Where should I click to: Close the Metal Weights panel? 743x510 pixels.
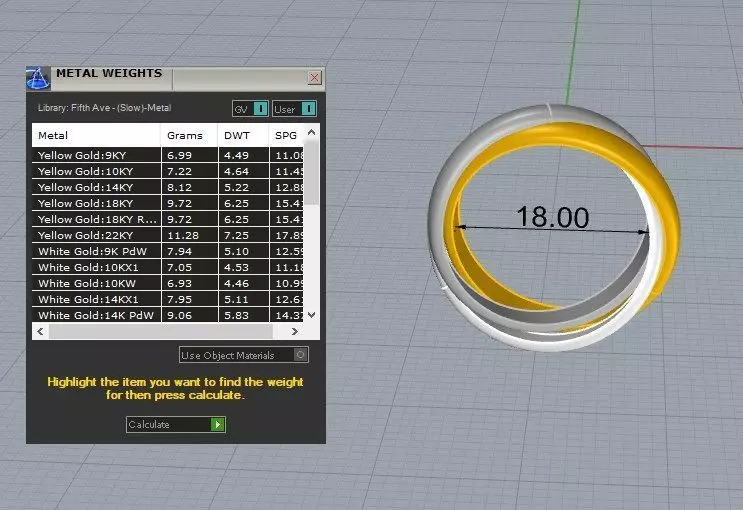(314, 78)
